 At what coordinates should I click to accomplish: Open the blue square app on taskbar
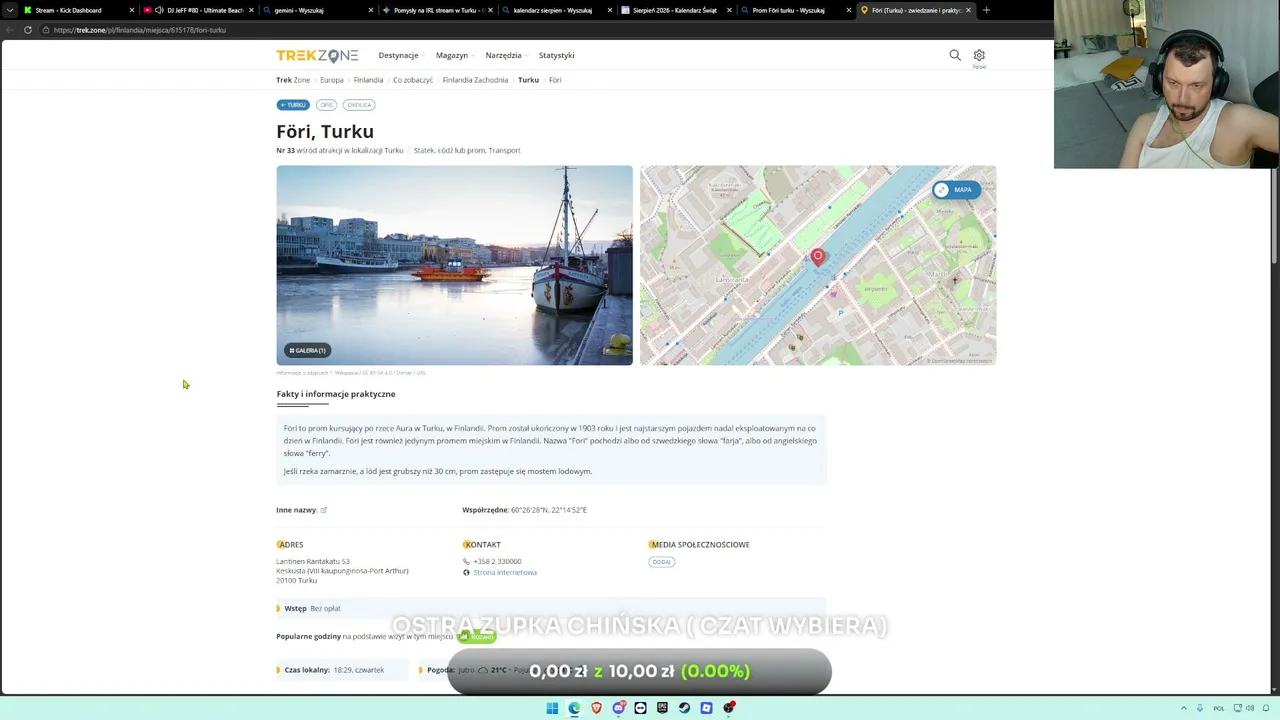[706, 708]
